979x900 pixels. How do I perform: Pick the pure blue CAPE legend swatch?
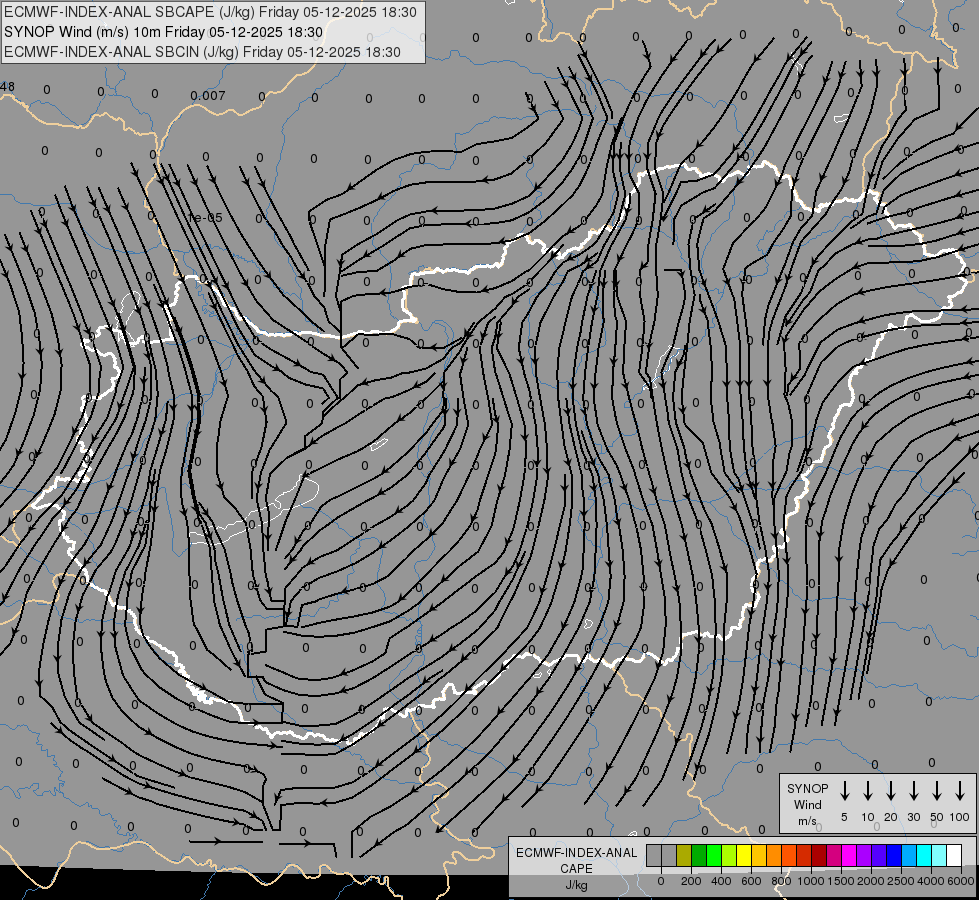point(893,855)
